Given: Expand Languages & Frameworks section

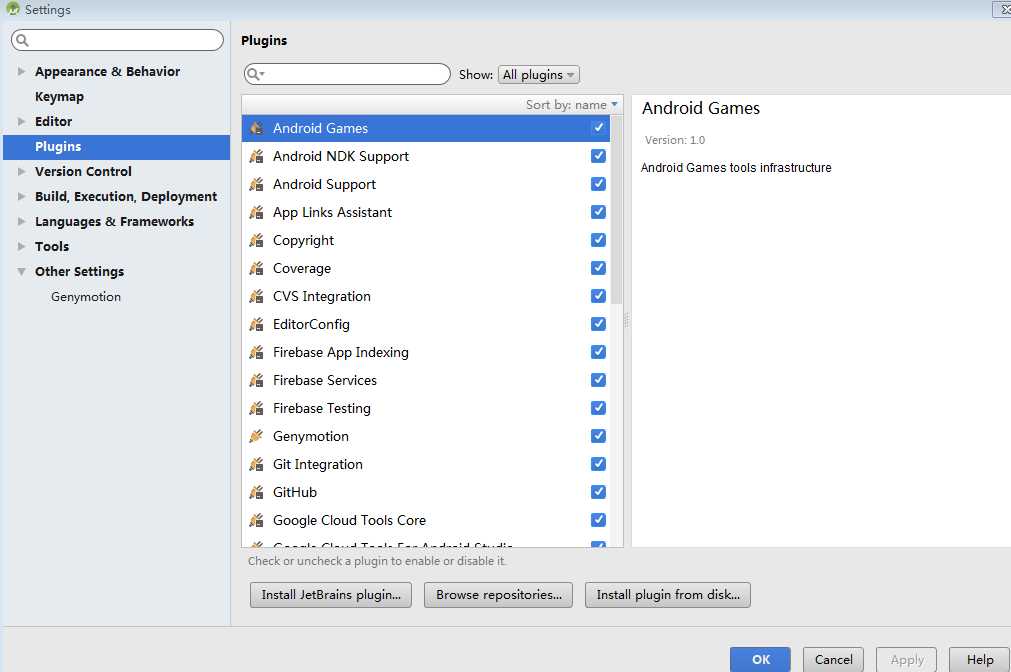Looking at the screenshot, I should 21,221.
